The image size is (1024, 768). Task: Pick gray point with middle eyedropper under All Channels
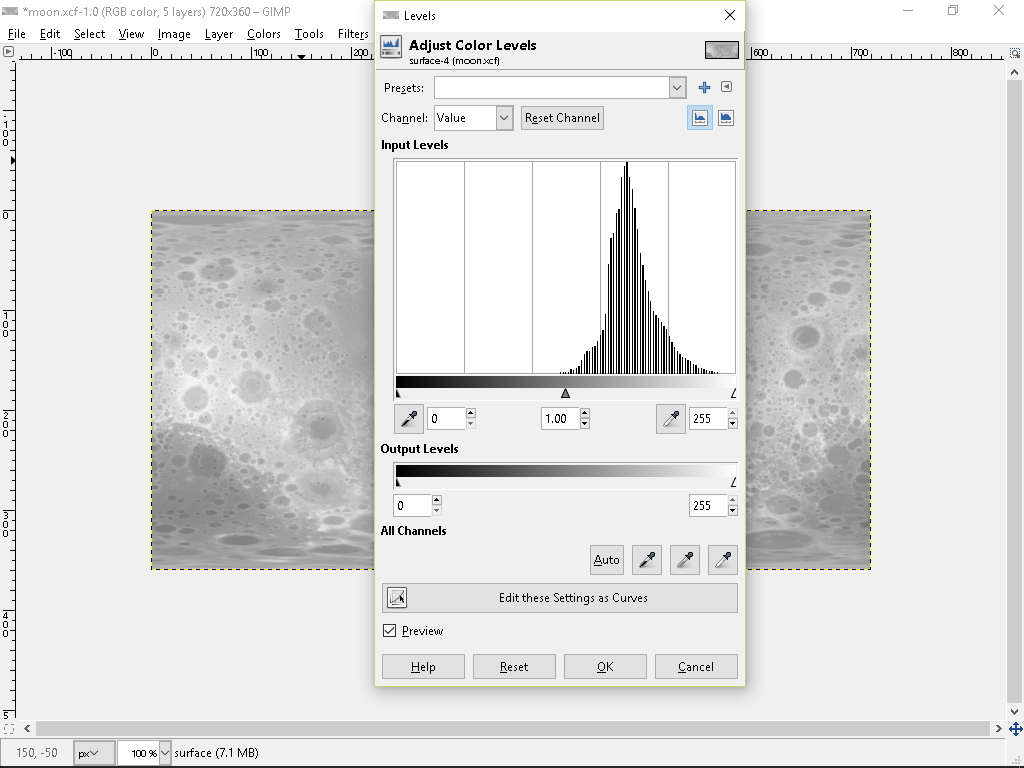pos(685,560)
